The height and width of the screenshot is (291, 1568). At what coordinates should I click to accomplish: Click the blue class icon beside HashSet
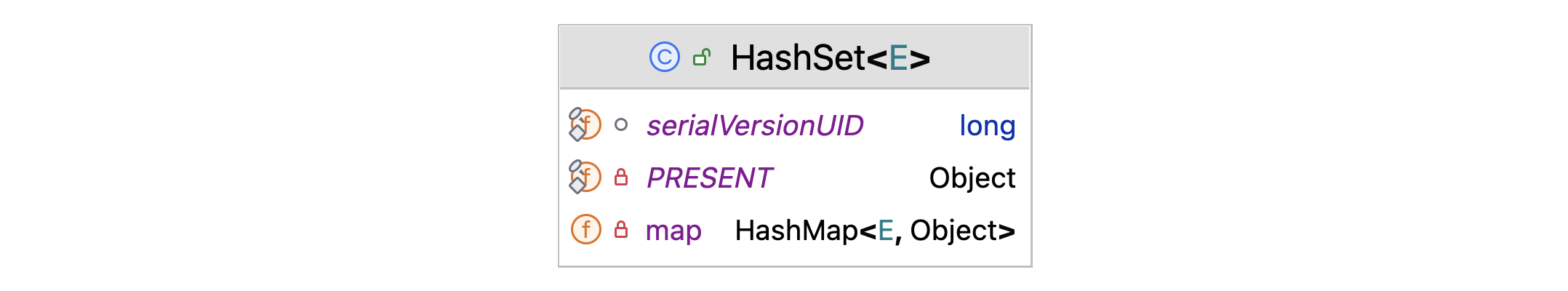coord(664,57)
